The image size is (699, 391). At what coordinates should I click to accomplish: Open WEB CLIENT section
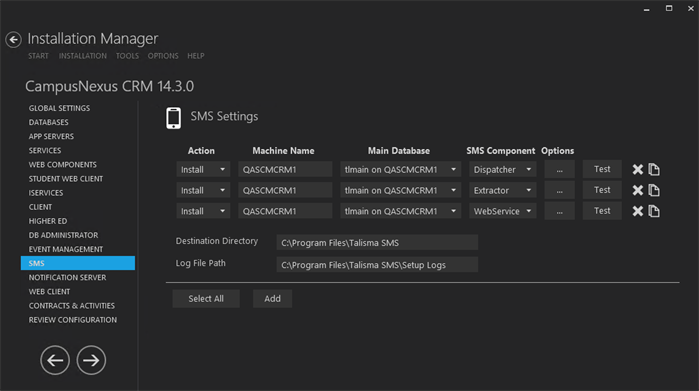point(49,292)
